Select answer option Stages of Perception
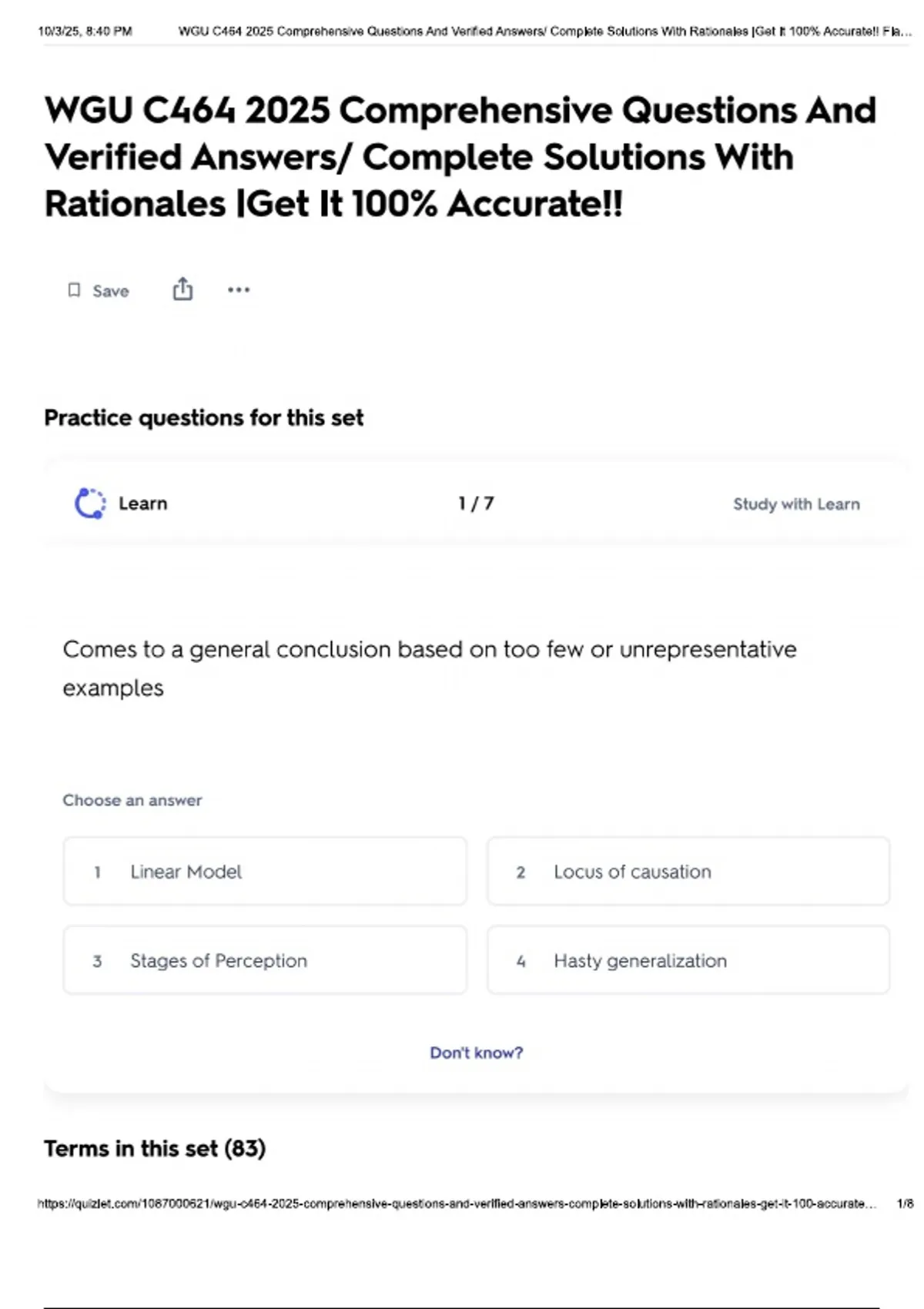The image size is (924, 1309). 265,960
